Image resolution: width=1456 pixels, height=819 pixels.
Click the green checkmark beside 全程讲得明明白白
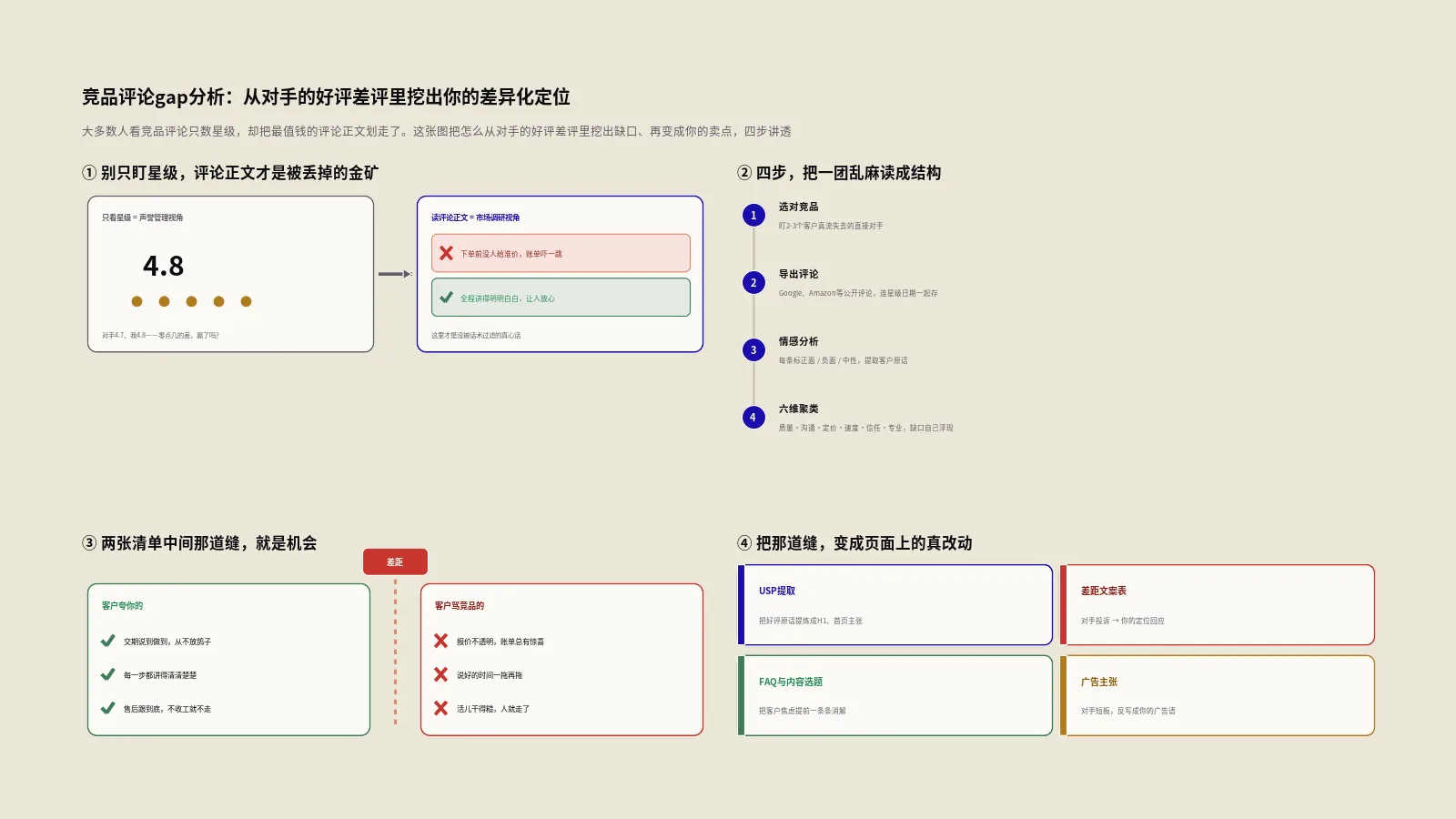tap(446, 298)
